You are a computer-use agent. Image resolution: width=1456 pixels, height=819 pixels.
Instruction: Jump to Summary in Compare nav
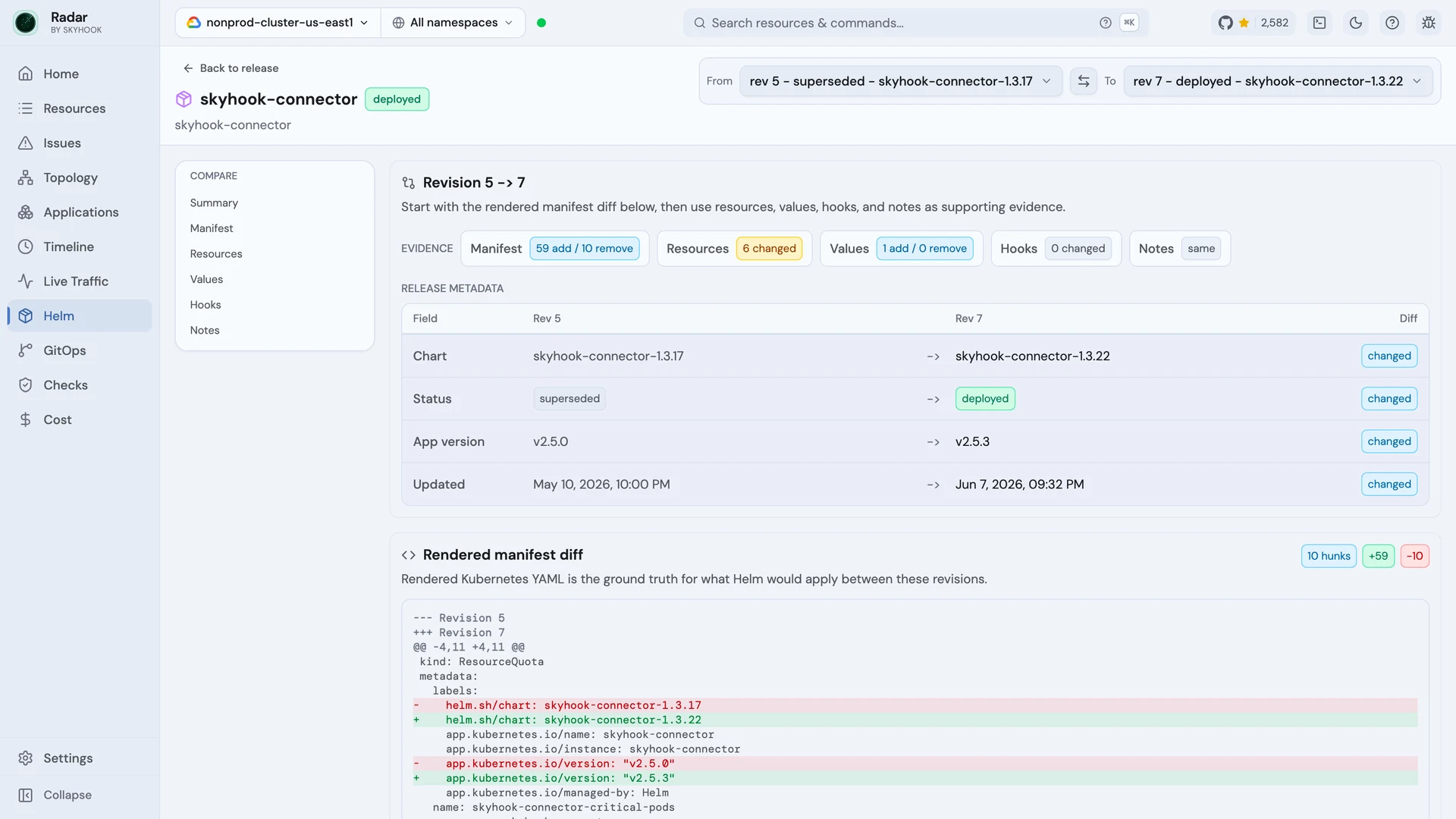(x=214, y=202)
